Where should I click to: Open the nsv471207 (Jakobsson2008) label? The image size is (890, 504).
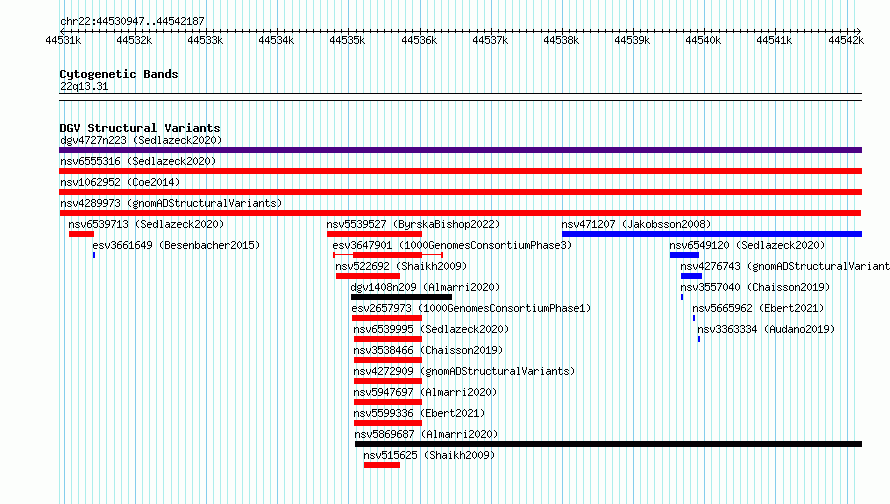pyautogui.click(x=636, y=224)
